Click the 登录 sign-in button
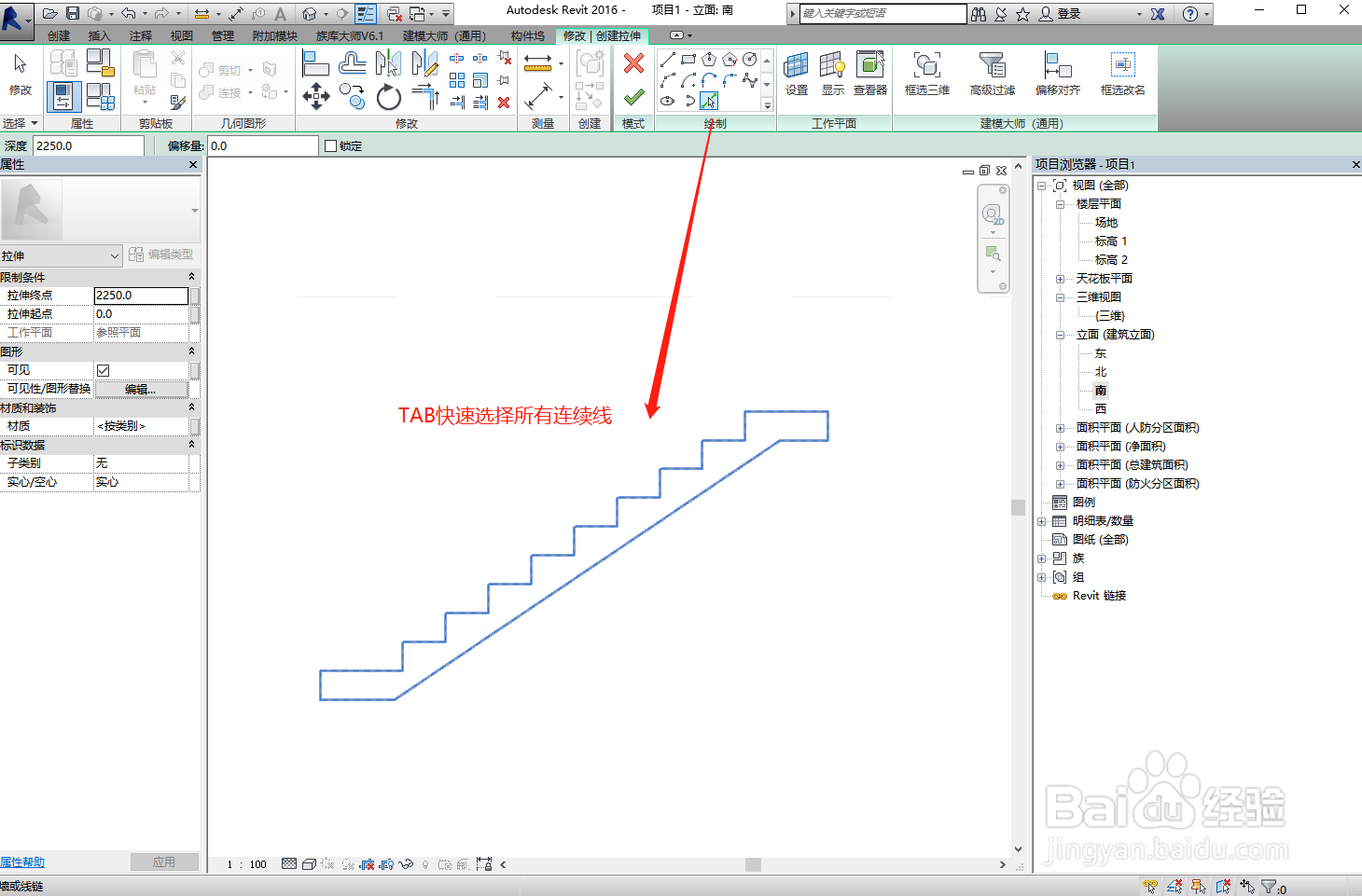The image size is (1362, 896). point(1060,13)
